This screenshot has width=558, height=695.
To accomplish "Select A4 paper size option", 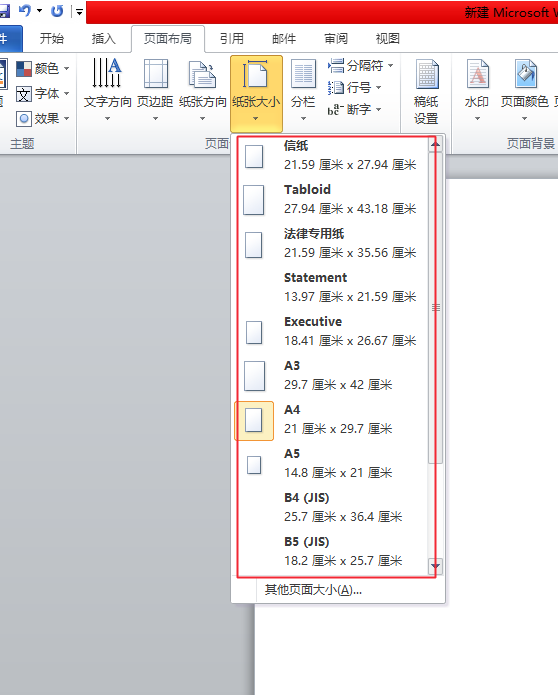I will tap(332, 419).
